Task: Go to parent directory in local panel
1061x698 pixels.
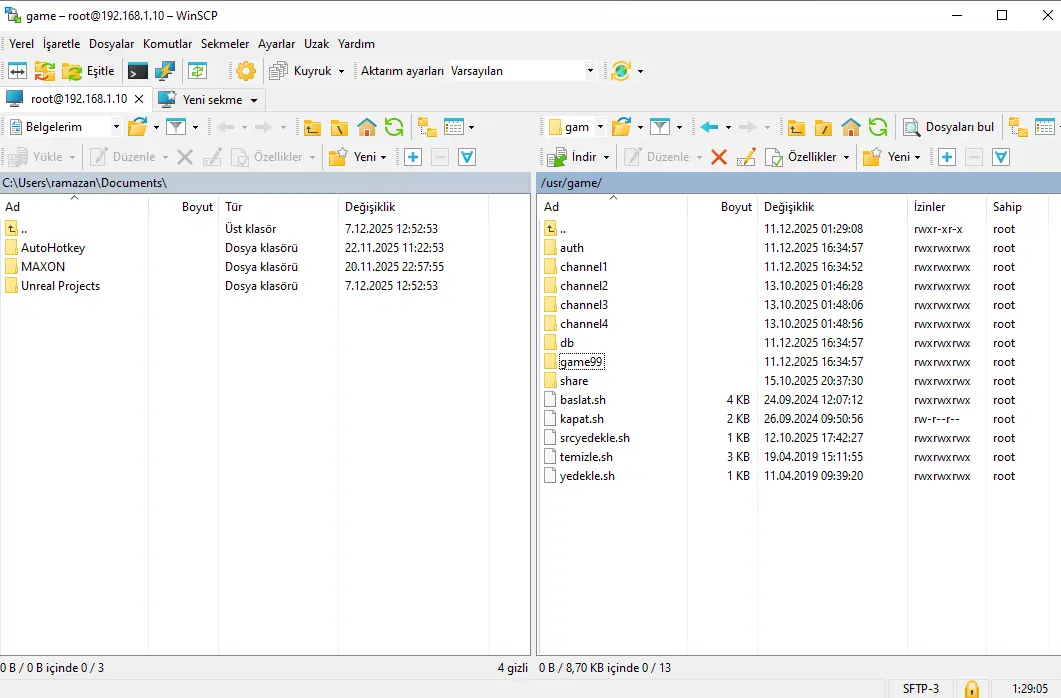Action: point(313,127)
